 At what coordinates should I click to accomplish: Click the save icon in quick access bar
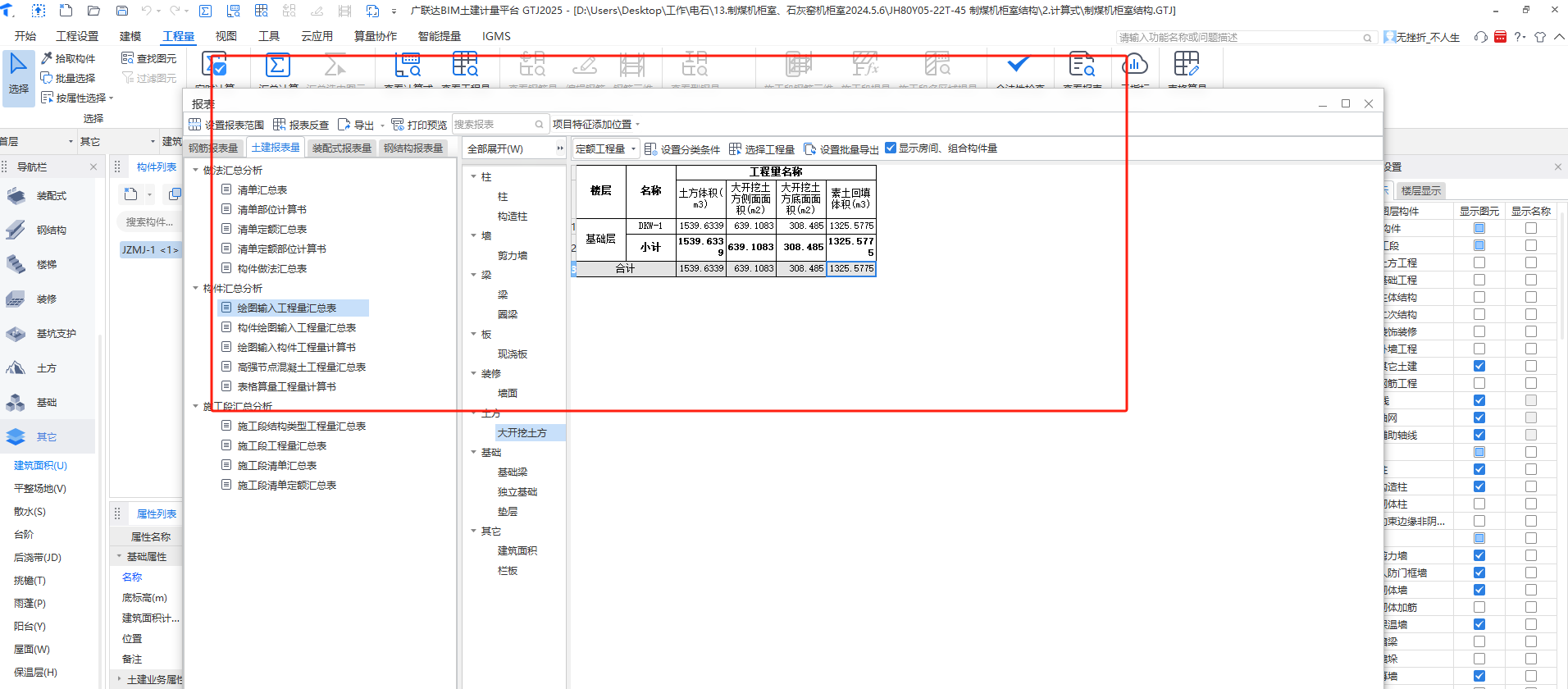click(x=122, y=11)
